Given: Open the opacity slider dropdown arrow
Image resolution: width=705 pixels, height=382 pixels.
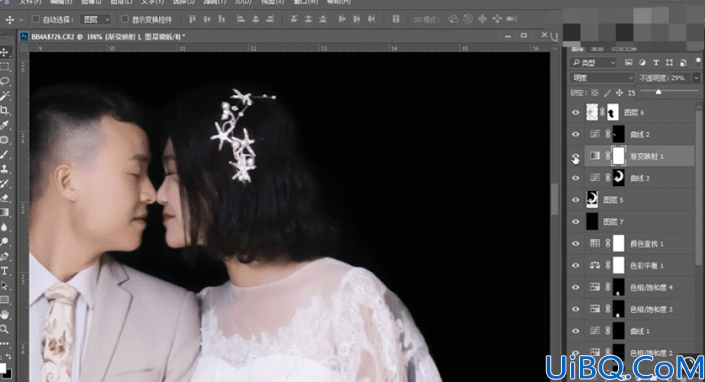Looking at the screenshot, I should tap(696, 78).
